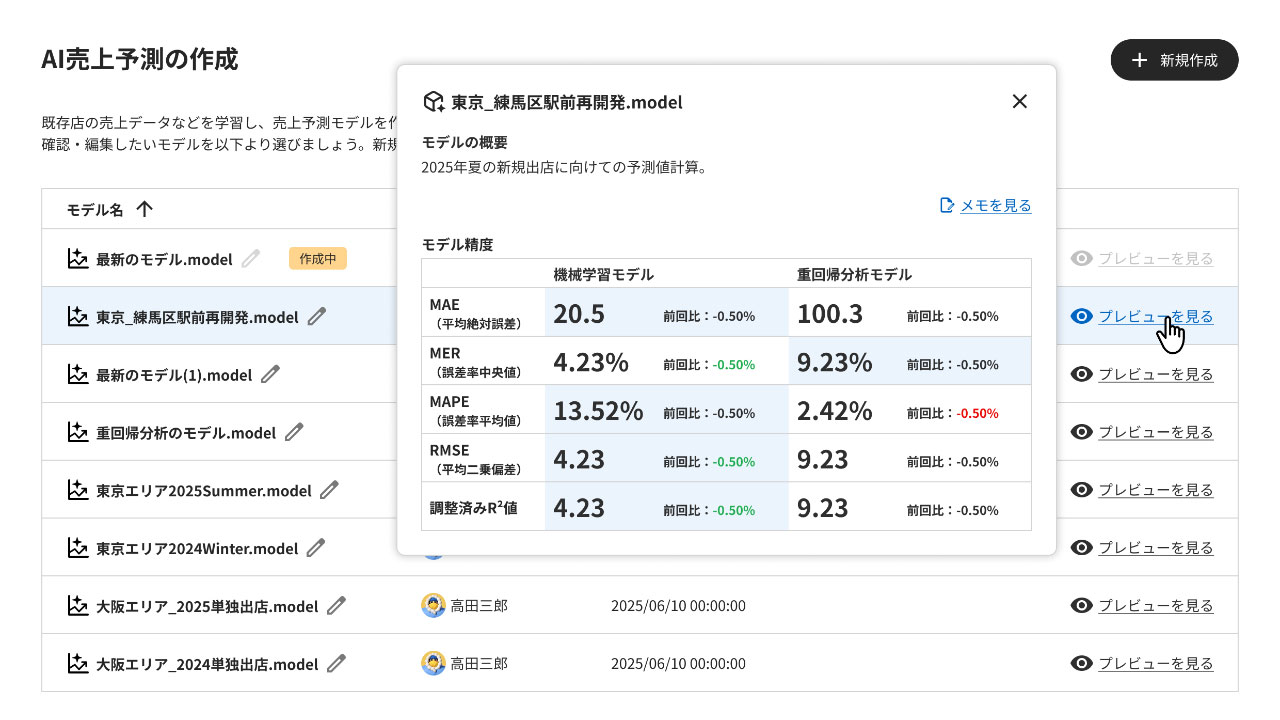Click pencil icon beside 東京エリア2024Winter.model

point(316,548)
